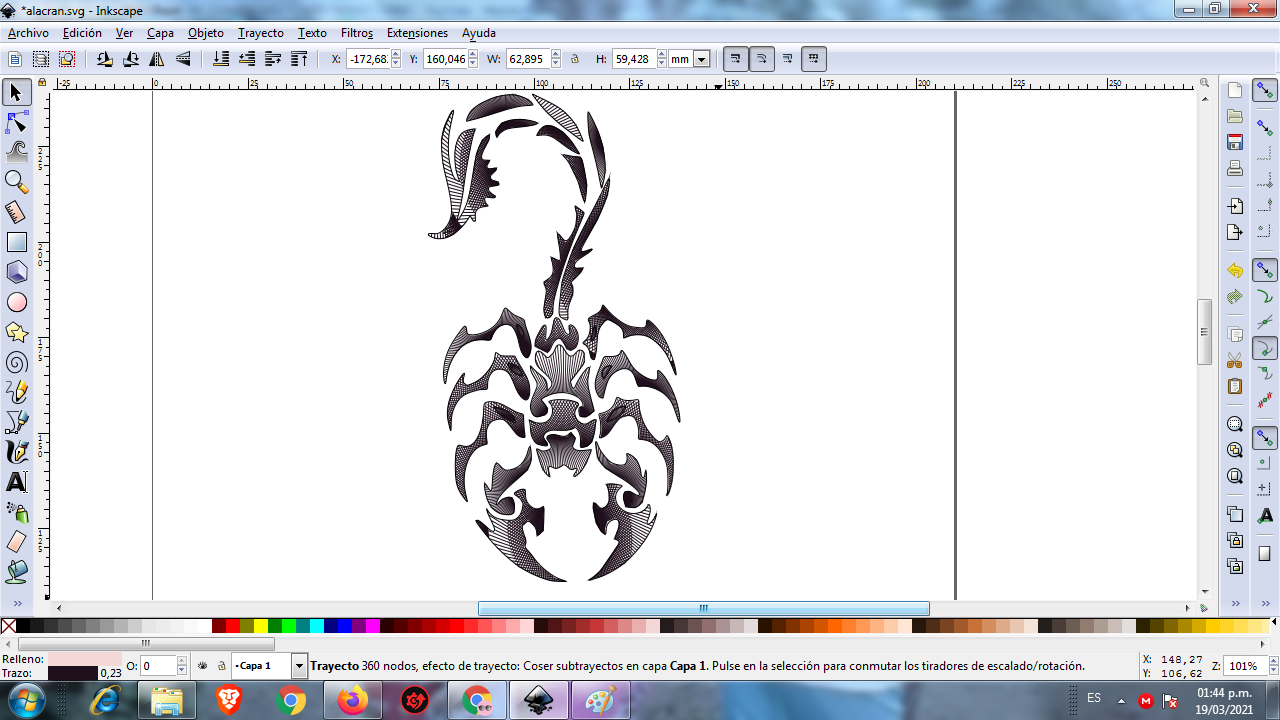1280x720 pixels.
Task: Flip selection vertically
Action: coord(183,59)
